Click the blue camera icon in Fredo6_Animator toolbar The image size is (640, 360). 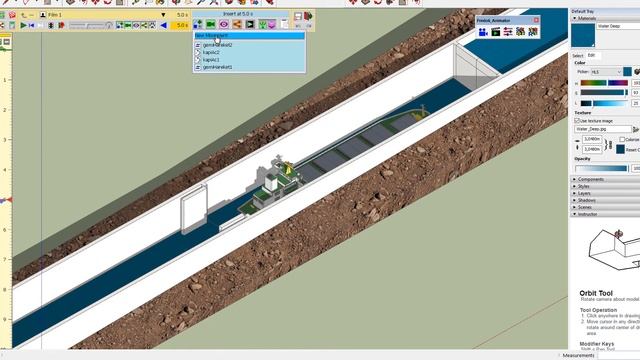pyautogui.click(x=483, y=31)
